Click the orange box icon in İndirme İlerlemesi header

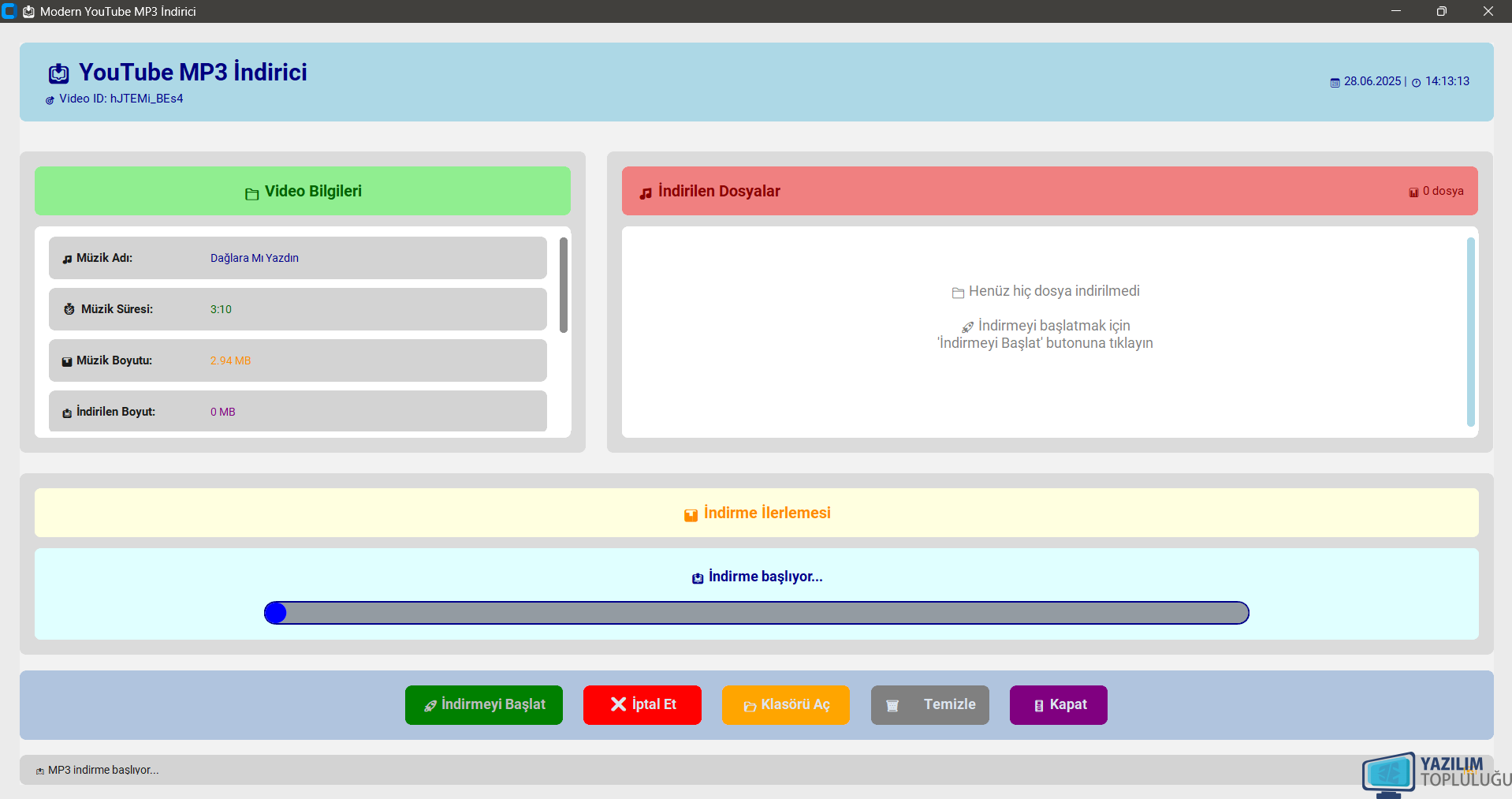tap(691, 515)
